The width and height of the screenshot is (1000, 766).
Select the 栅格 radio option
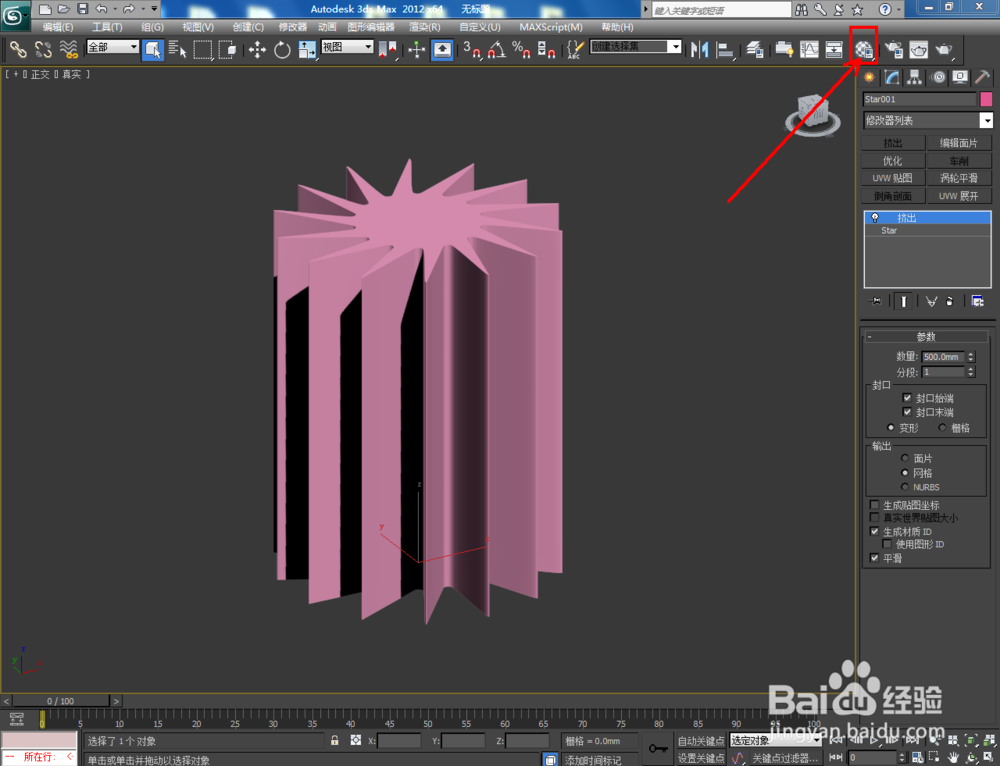(x=942, y=427)
